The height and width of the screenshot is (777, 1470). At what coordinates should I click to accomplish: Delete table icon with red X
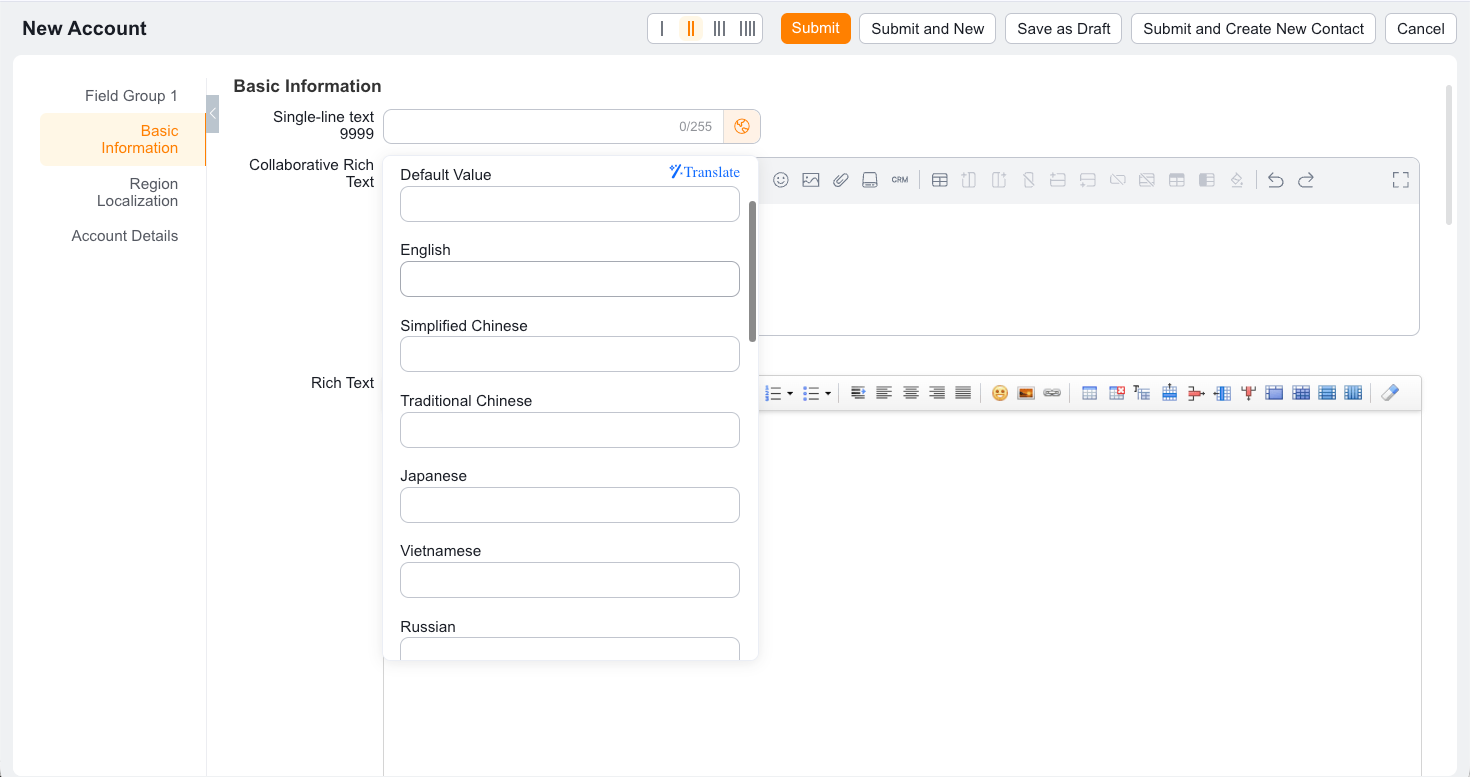click(x=1117, y=393)
